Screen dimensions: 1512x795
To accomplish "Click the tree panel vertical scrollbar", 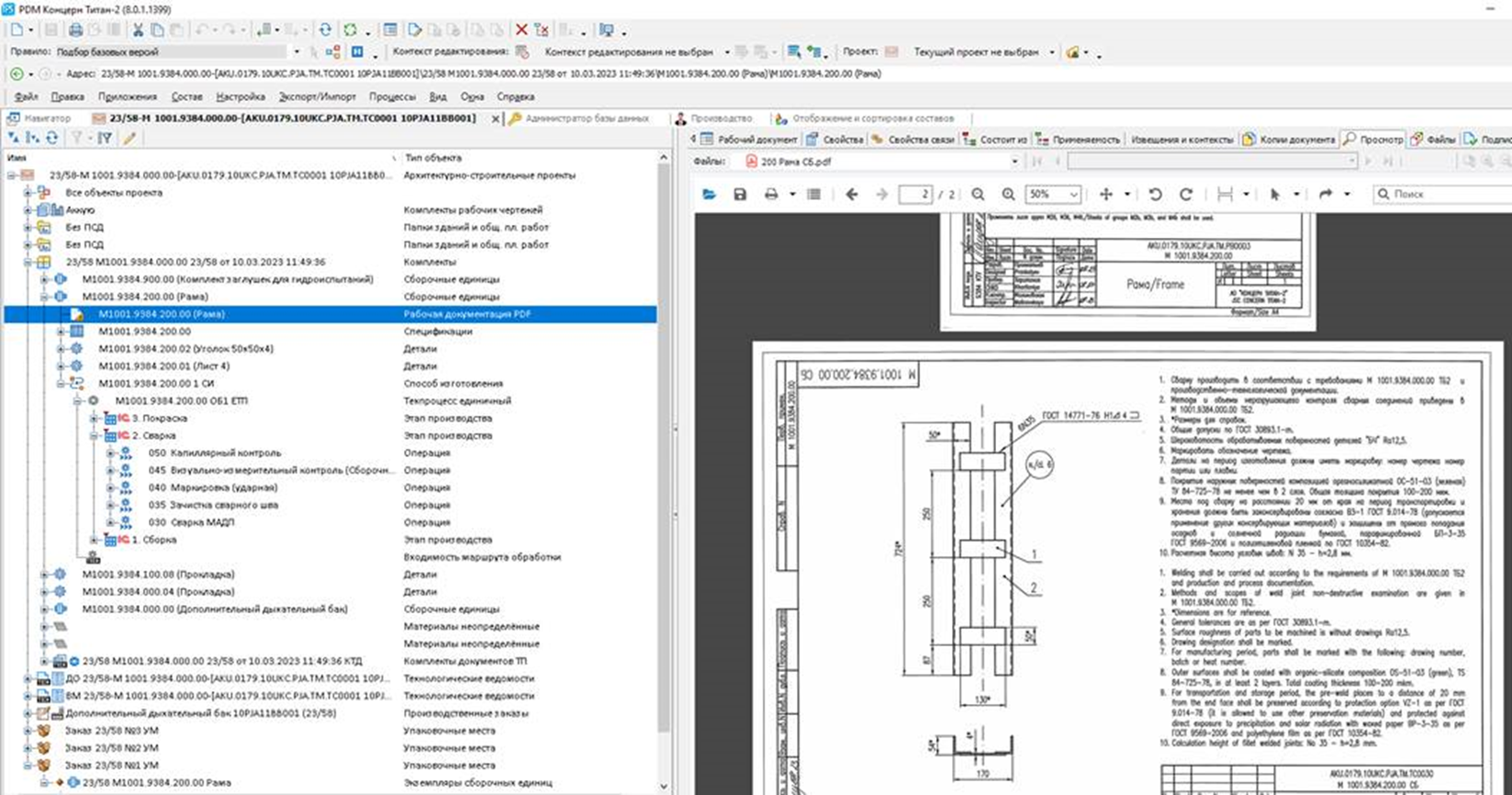I will [665, 473].
